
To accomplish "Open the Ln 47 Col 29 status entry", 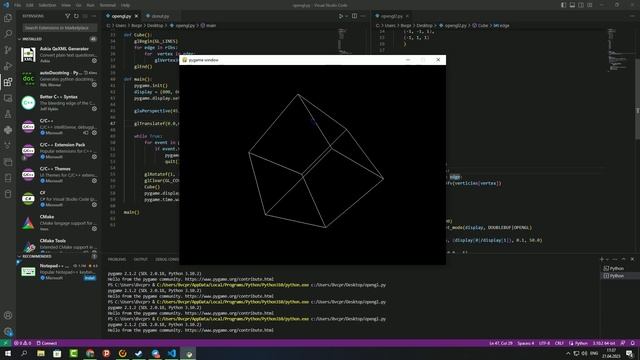I will [x=501, y=343].
